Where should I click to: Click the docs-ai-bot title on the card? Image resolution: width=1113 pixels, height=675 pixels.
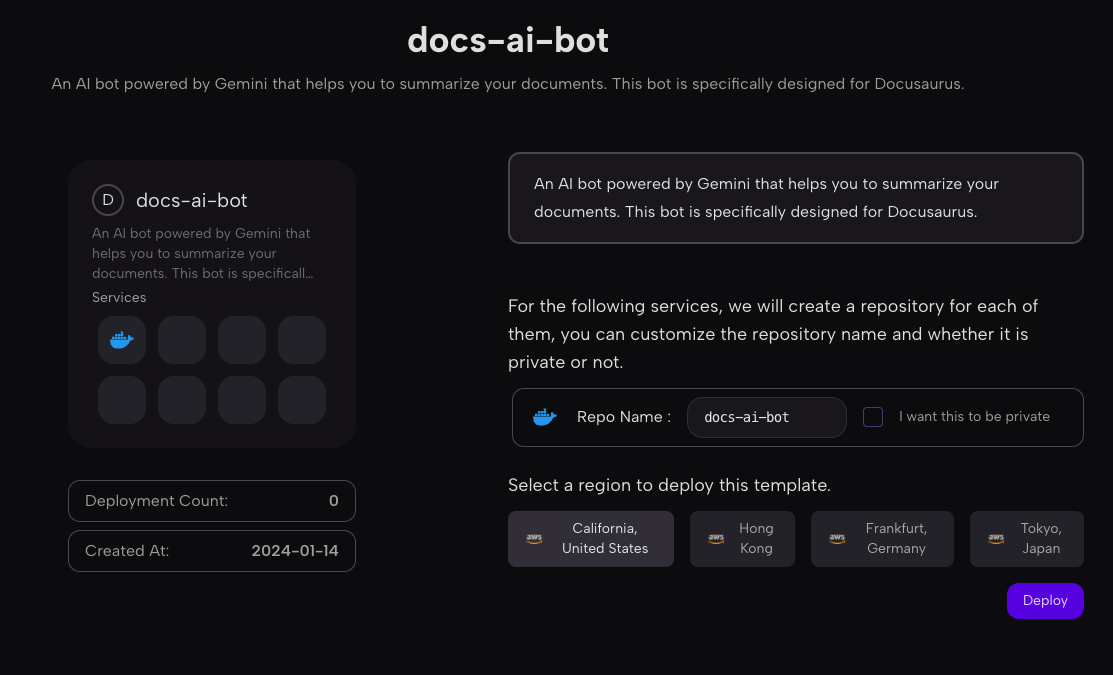click(x=192, y=200)
